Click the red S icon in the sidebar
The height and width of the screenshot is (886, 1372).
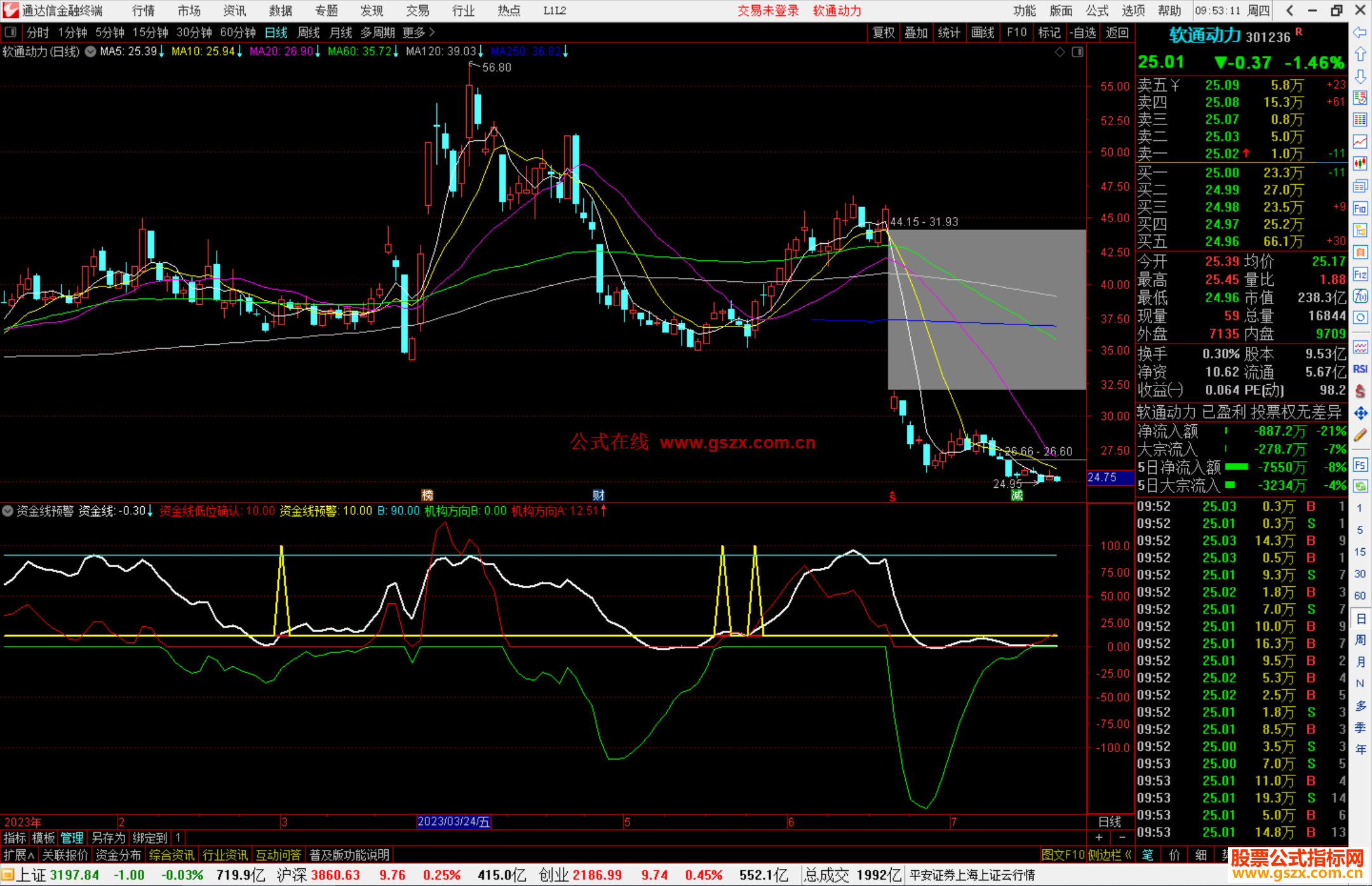coord(1360,391)
